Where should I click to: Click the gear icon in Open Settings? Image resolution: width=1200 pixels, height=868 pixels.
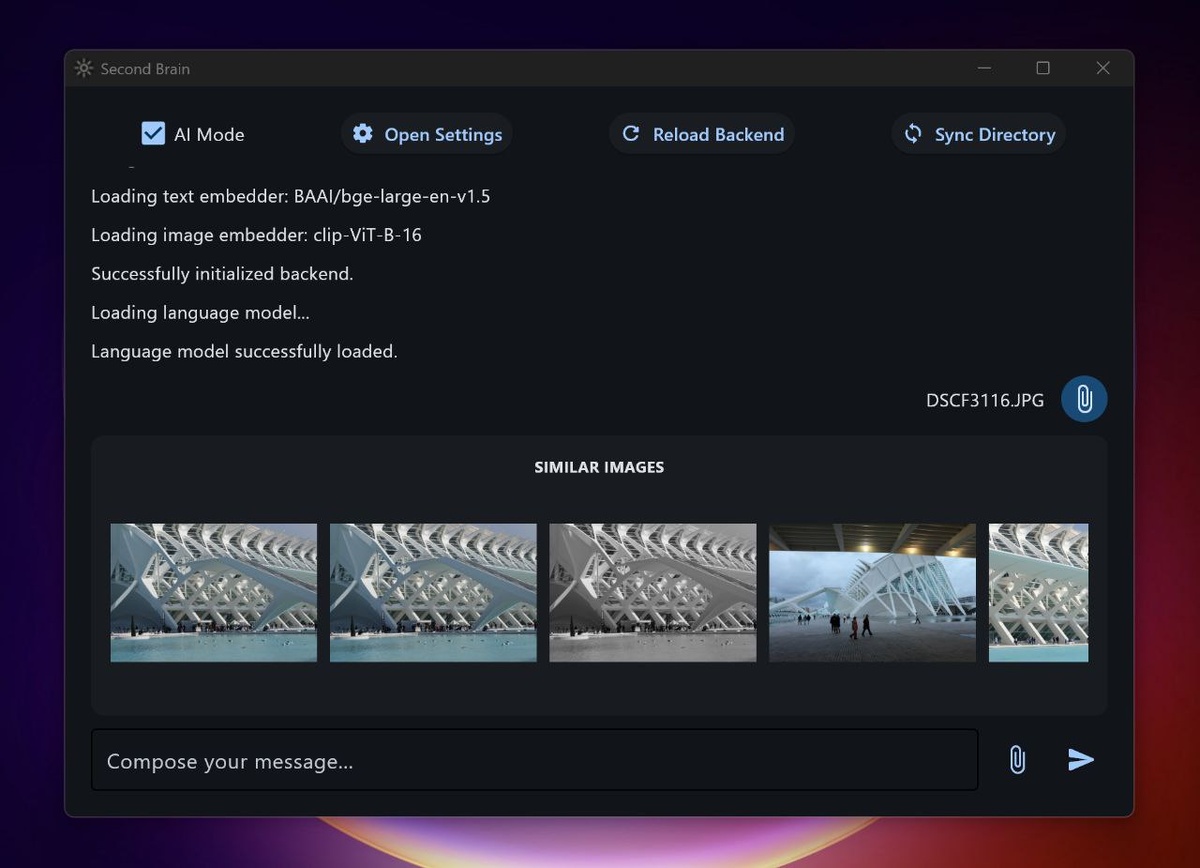tap(363, 133)
